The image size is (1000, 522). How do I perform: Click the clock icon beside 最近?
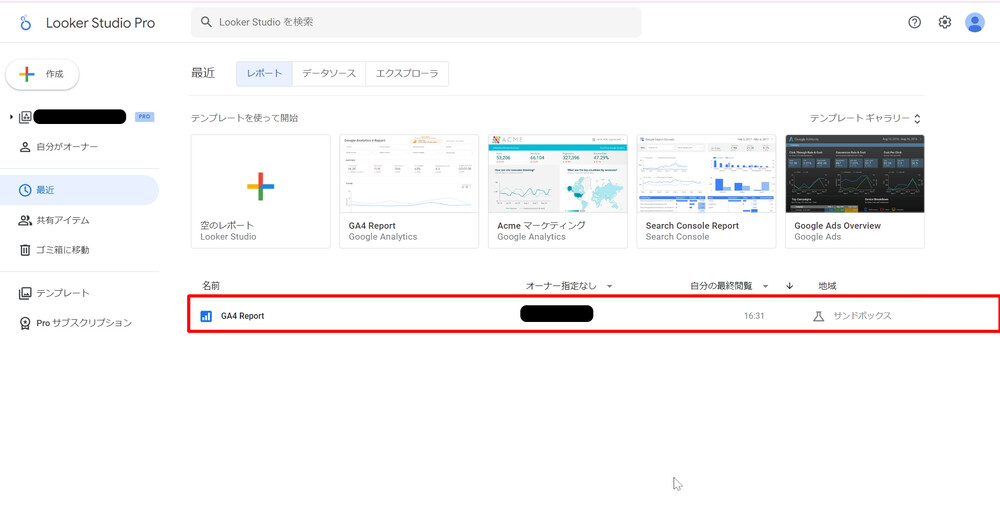click(x=25, y=190)
